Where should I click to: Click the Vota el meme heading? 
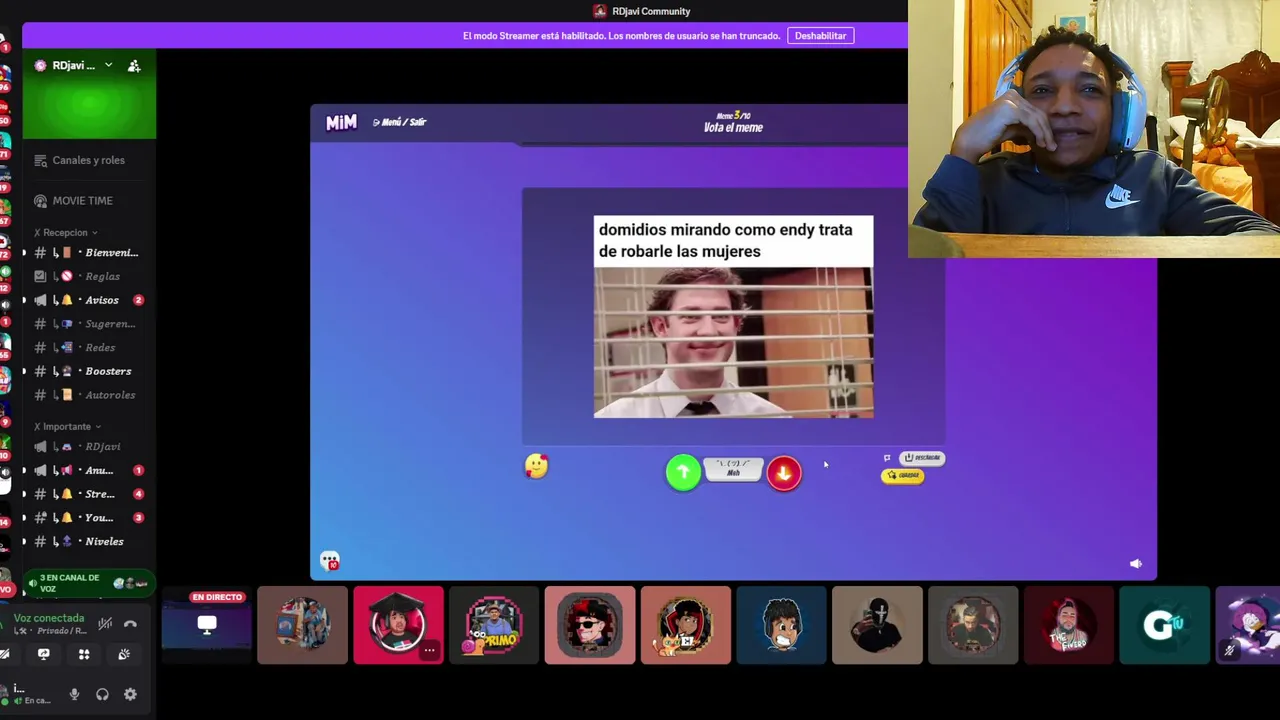(x=733, y=128)
